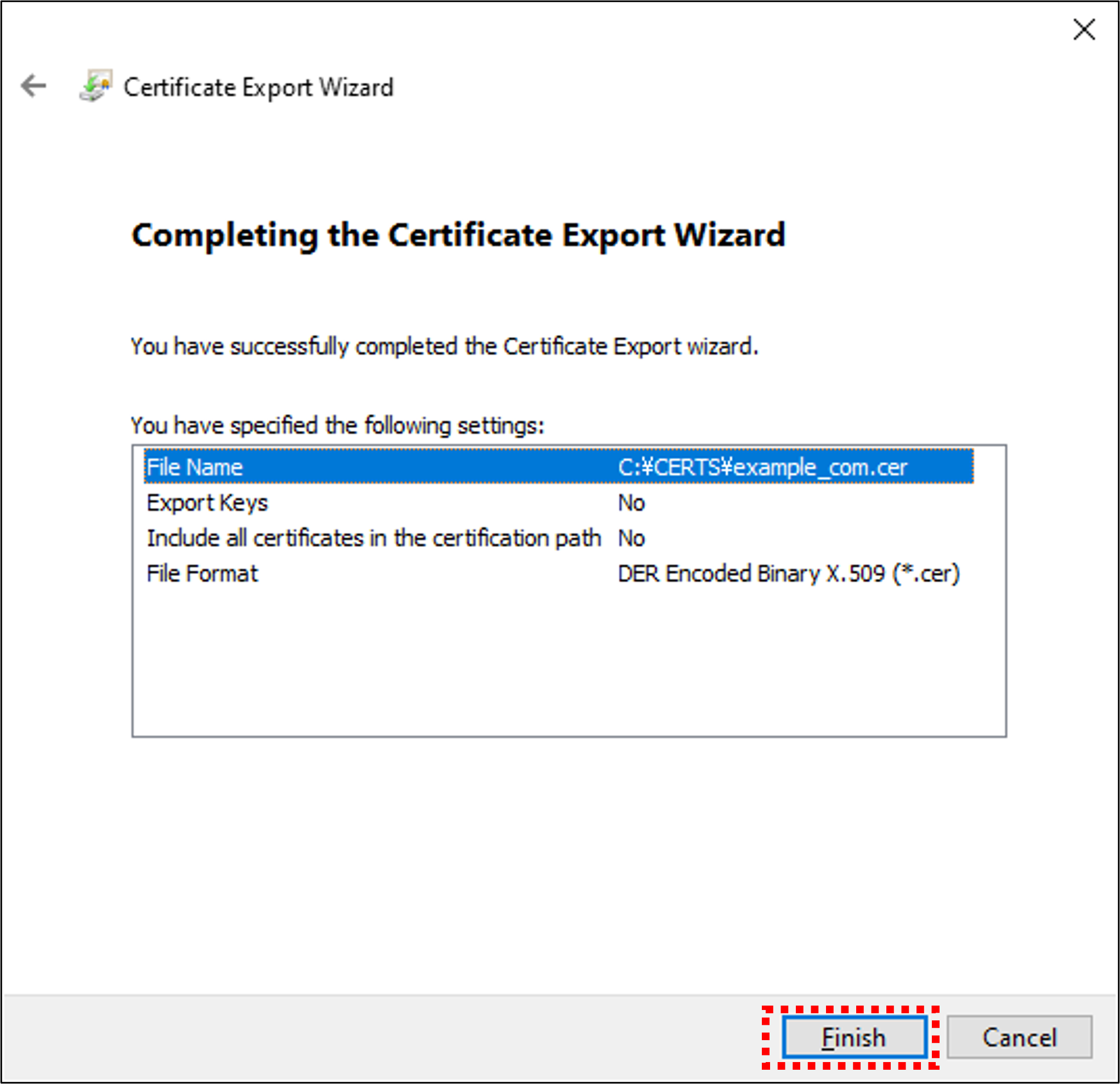Click the Certificate Export Wizard title text
The image size is (1120, 1084).
(x=258, y=87)
